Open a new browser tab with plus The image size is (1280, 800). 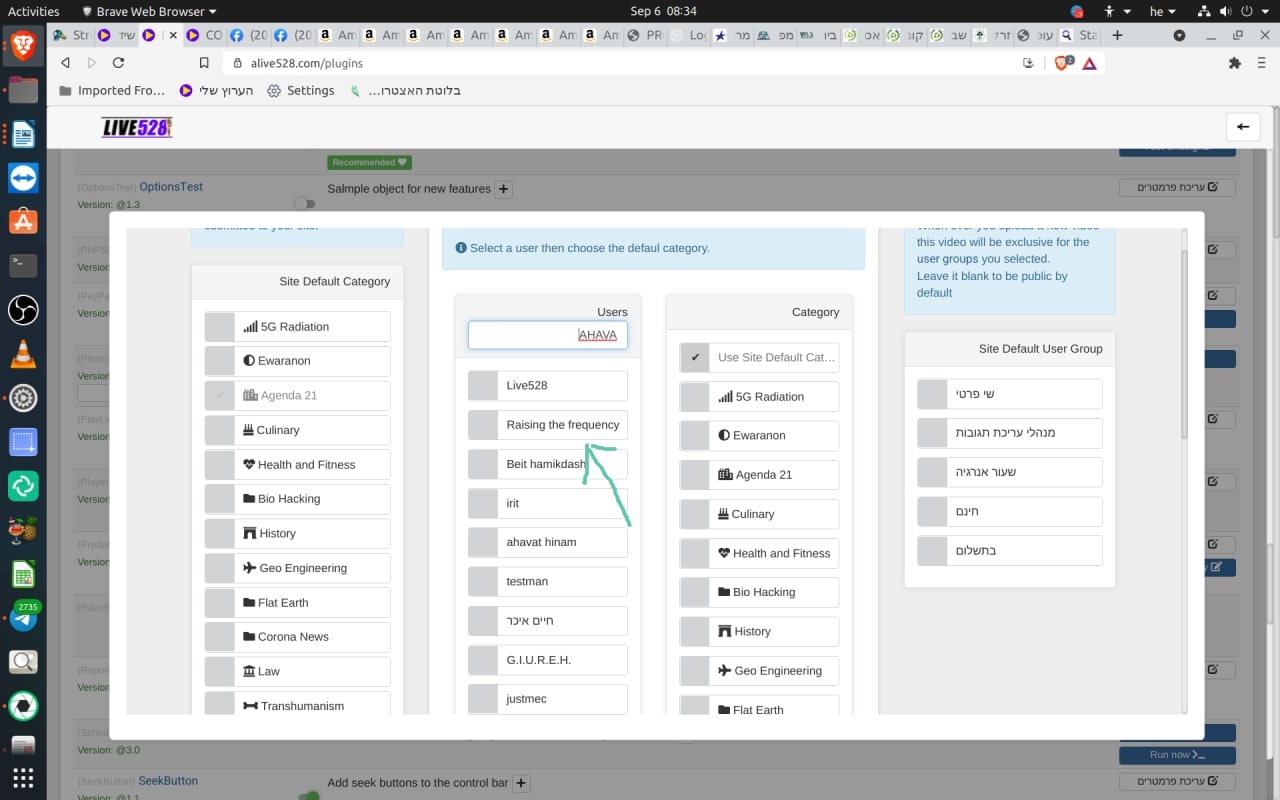click(1117, 35)
